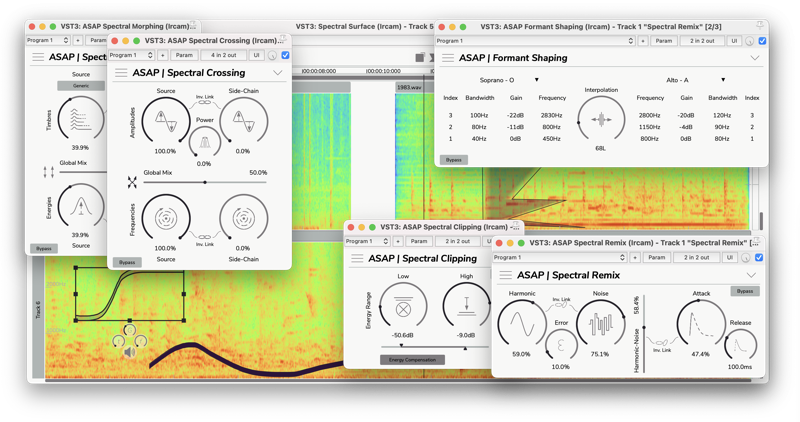Open the Spectral Crossing hamburger menu
This screenshot has width=800, height=422.
pyautogui.click(x=121, y=73)
